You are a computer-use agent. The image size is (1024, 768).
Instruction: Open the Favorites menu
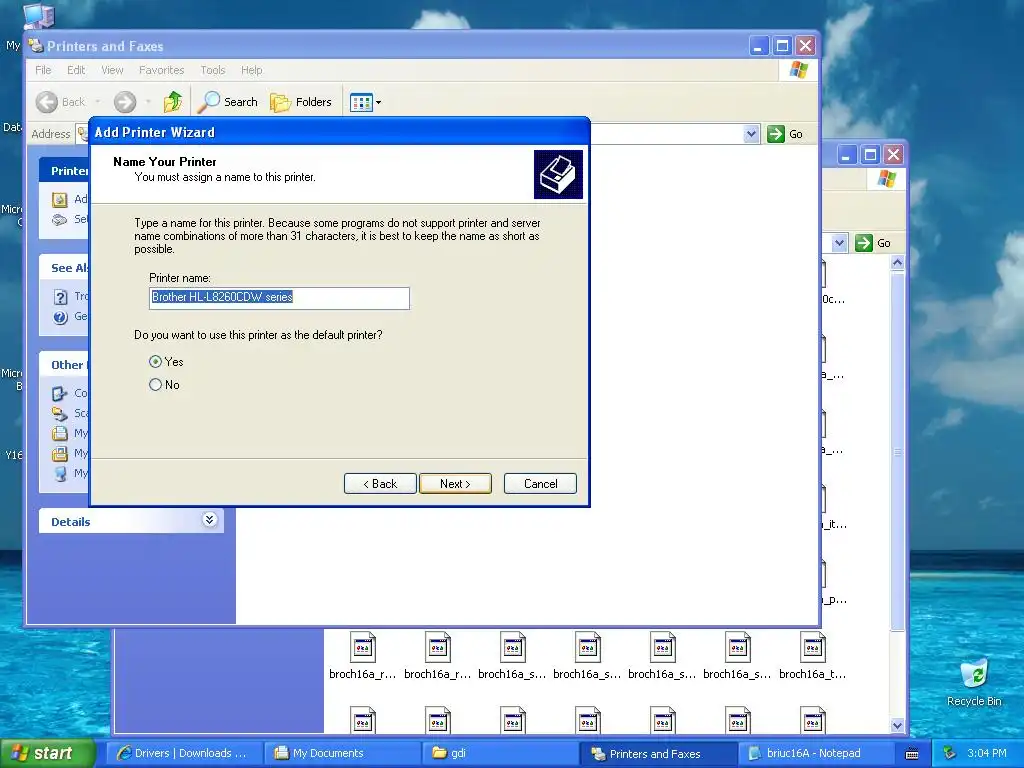pos(161,70)
